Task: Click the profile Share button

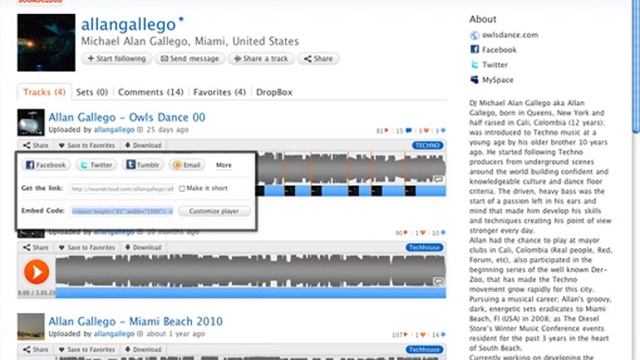Action: coord(318,59)
